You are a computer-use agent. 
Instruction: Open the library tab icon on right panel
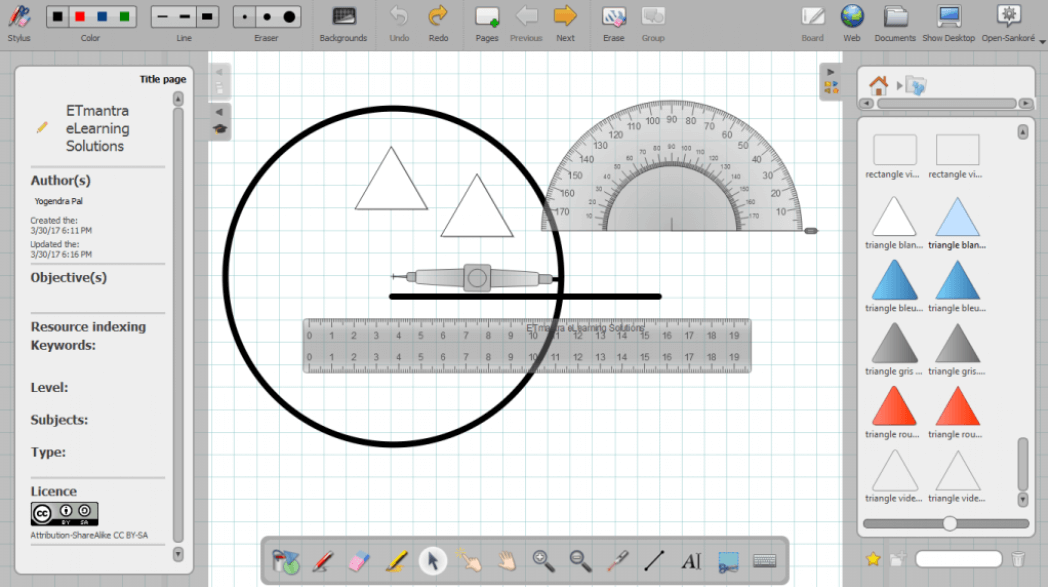[831, 88]
